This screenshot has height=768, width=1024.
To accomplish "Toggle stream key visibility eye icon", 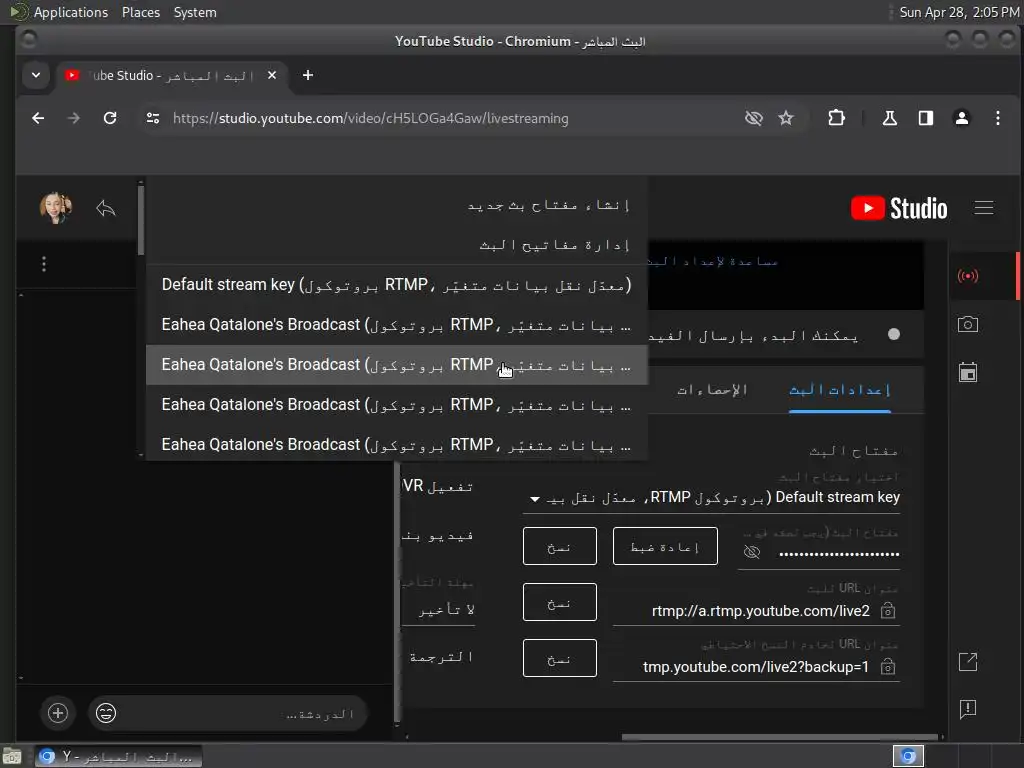I will [752, 552].
